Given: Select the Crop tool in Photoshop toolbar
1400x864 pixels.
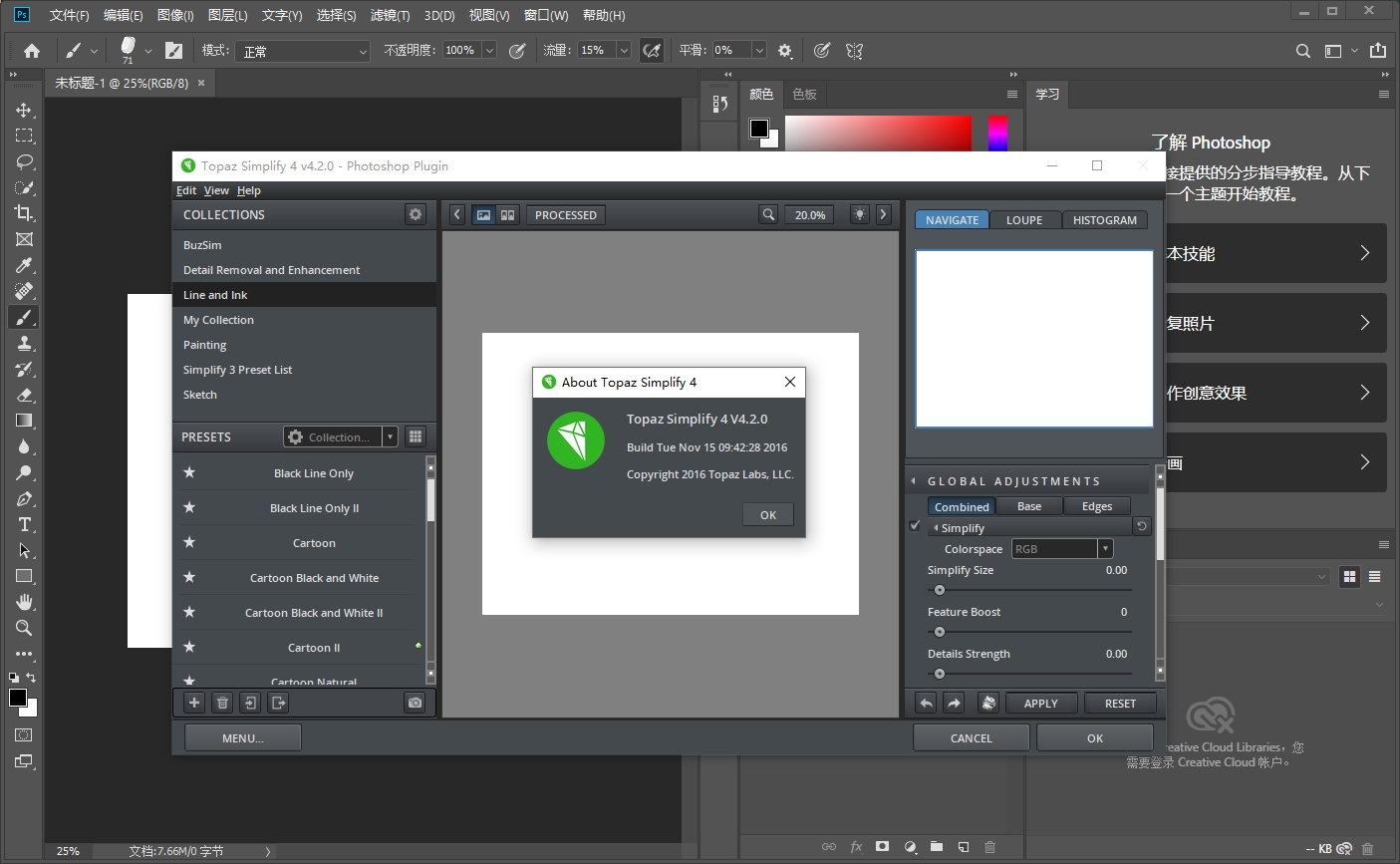Looking at the screenshot, I should point(24,213).
